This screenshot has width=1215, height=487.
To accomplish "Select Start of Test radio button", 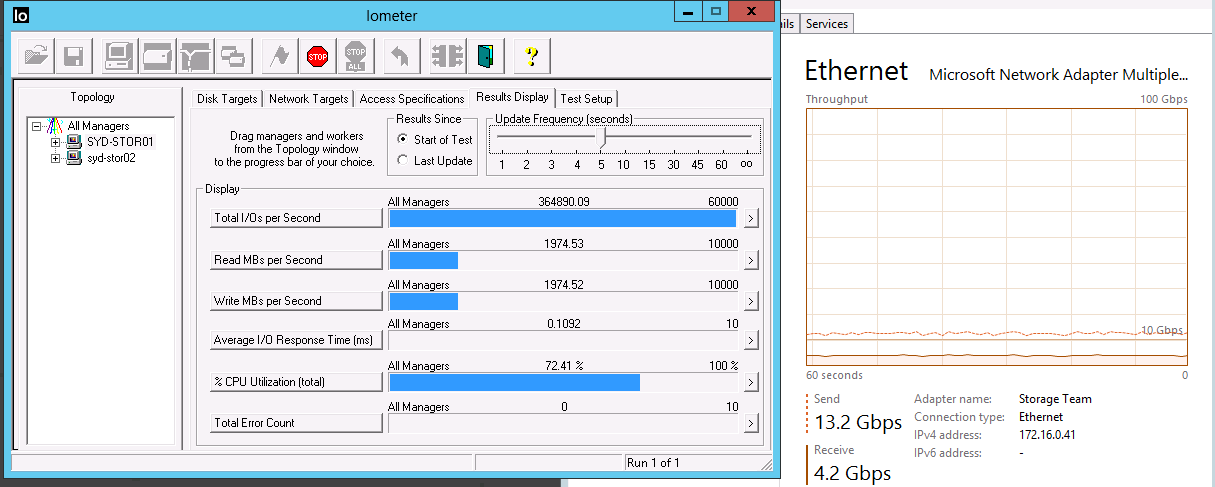I will click(x=402, y=140).
